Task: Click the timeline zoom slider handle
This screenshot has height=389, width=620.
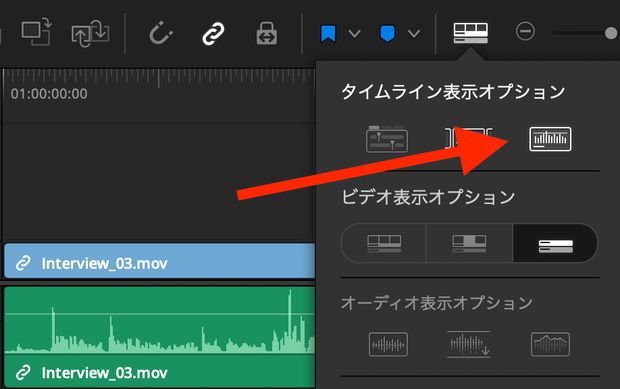Action: point(611,33)
